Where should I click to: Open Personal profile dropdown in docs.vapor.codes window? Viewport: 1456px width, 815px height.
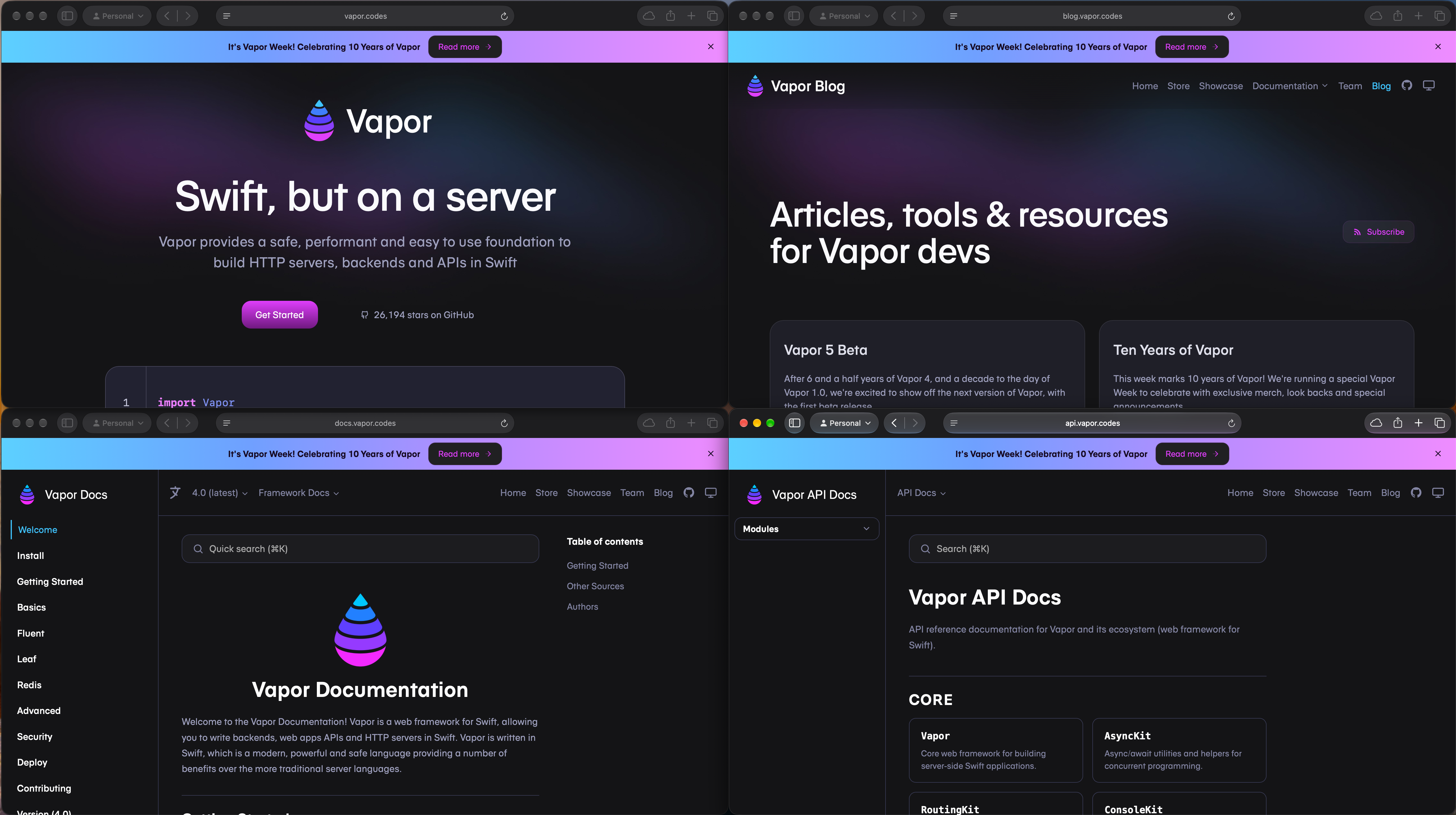(x=118, y=423)
